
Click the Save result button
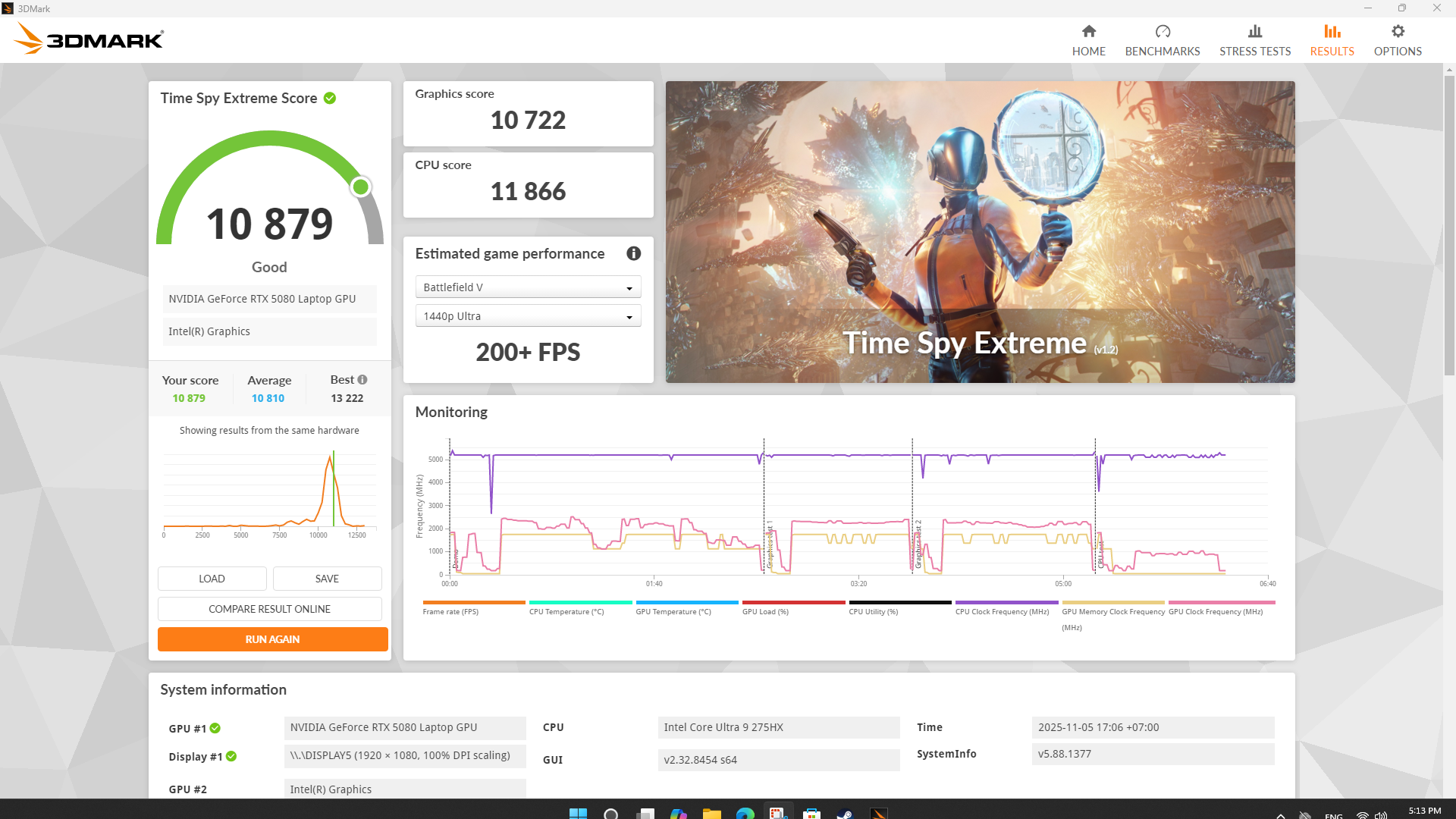(327, 579)
